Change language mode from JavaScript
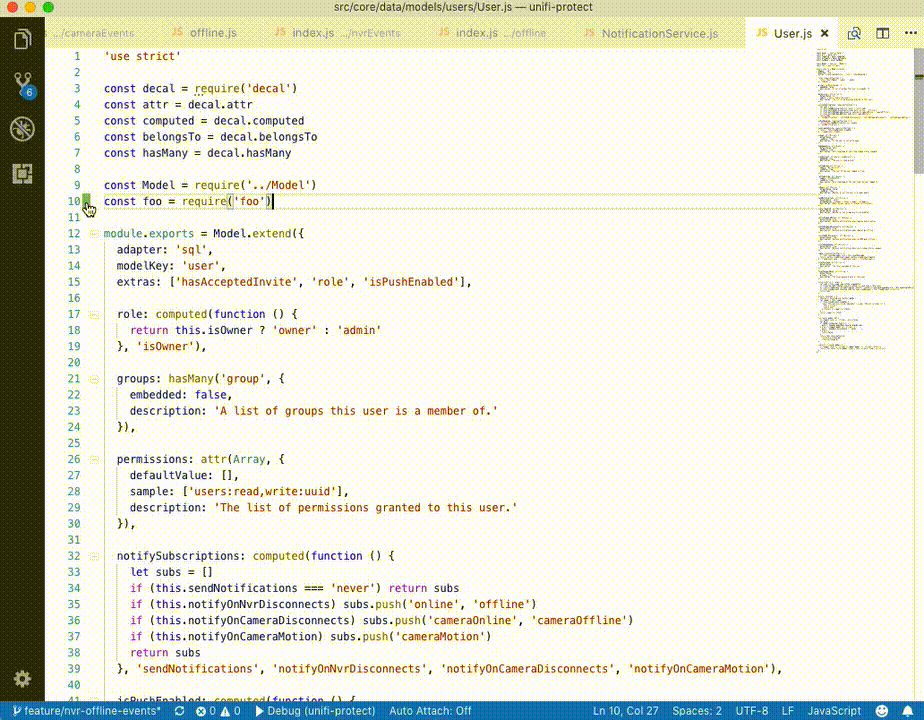Viewport: 924px width, 720px height. point(835,712)
